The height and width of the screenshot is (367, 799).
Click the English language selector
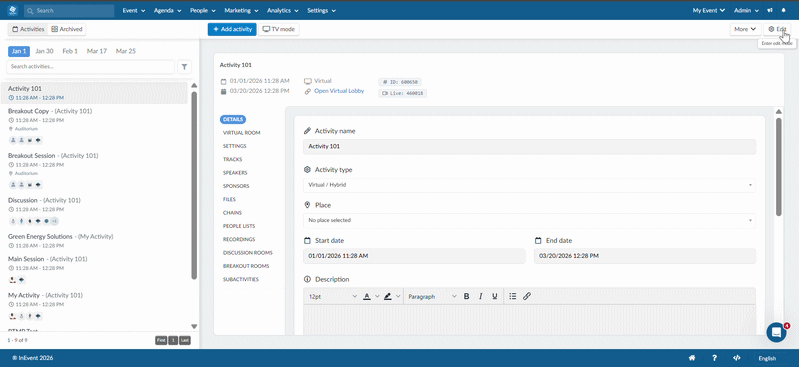[767, 358]
